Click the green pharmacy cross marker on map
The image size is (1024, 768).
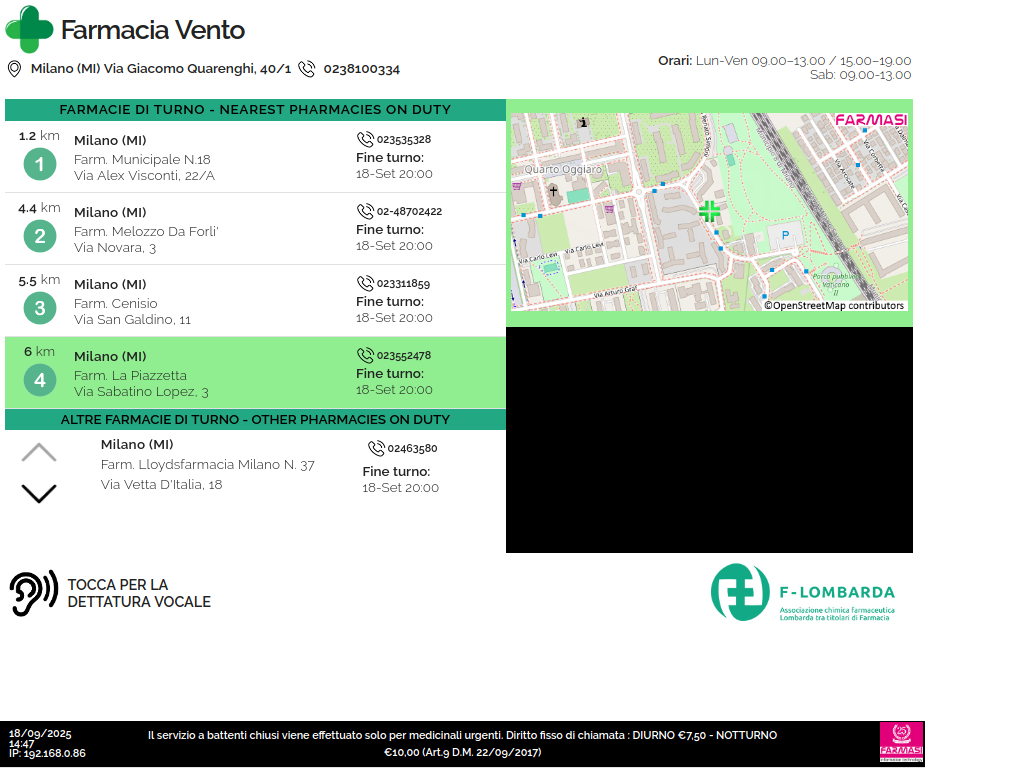click(x=709, y=211)
